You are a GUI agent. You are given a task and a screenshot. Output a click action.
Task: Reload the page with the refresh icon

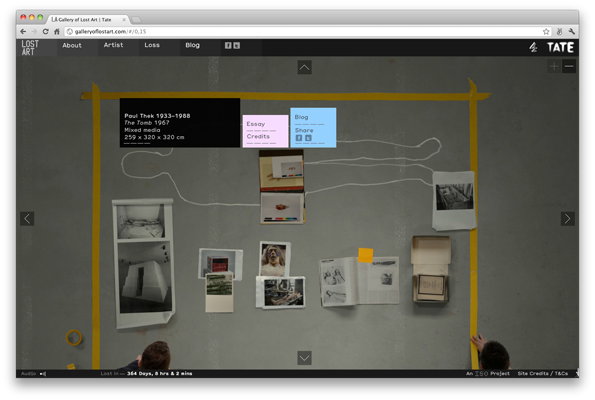click(x=46, y=31)
